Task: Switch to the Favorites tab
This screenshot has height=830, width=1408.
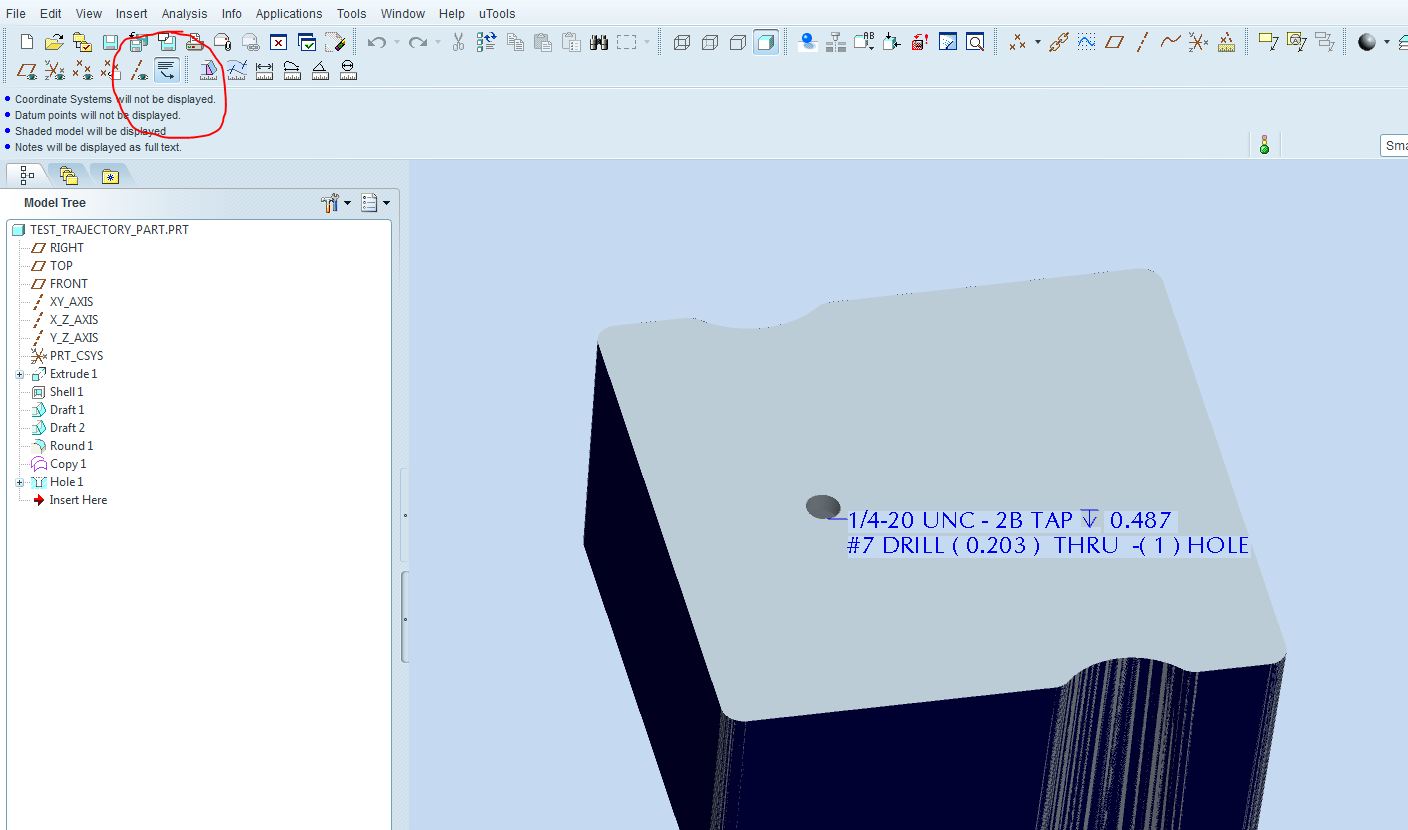Action: (x=110, y=176)
